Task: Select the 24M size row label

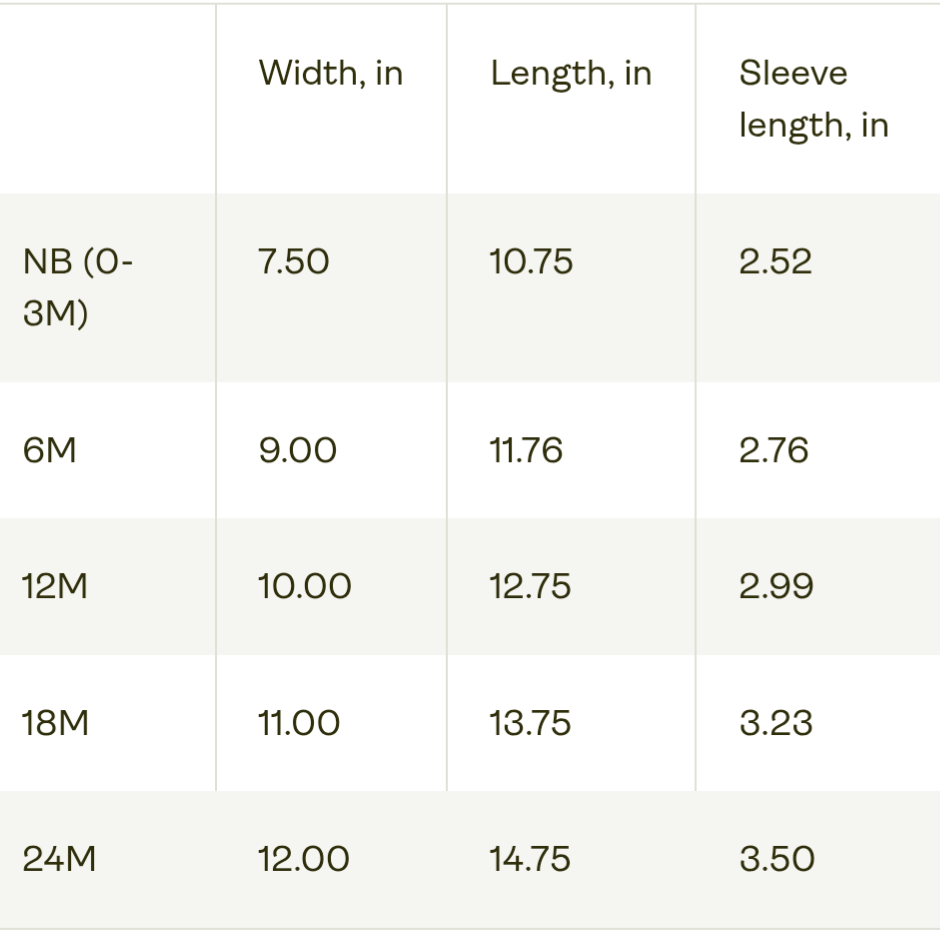Action: pyautogui.click(x=59, y=859)
